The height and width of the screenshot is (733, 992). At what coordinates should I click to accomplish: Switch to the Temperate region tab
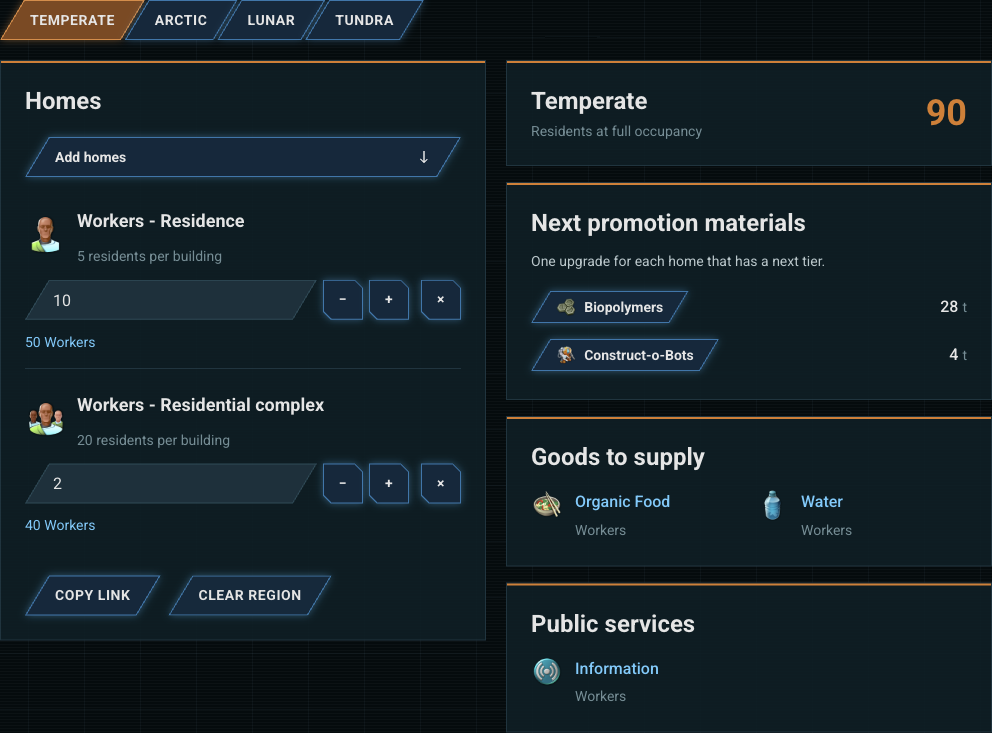pos(72,20)
